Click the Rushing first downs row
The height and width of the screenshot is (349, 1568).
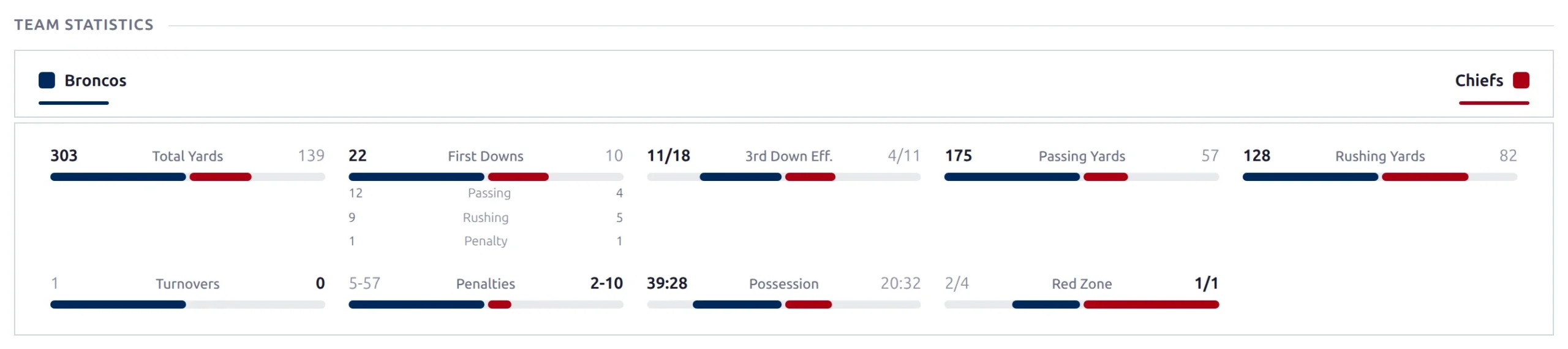click(485, 217)
